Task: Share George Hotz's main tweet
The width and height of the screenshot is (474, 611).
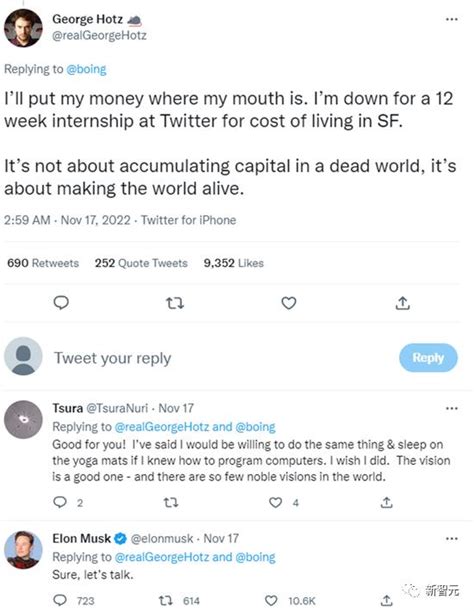Action: pos(403,303)
